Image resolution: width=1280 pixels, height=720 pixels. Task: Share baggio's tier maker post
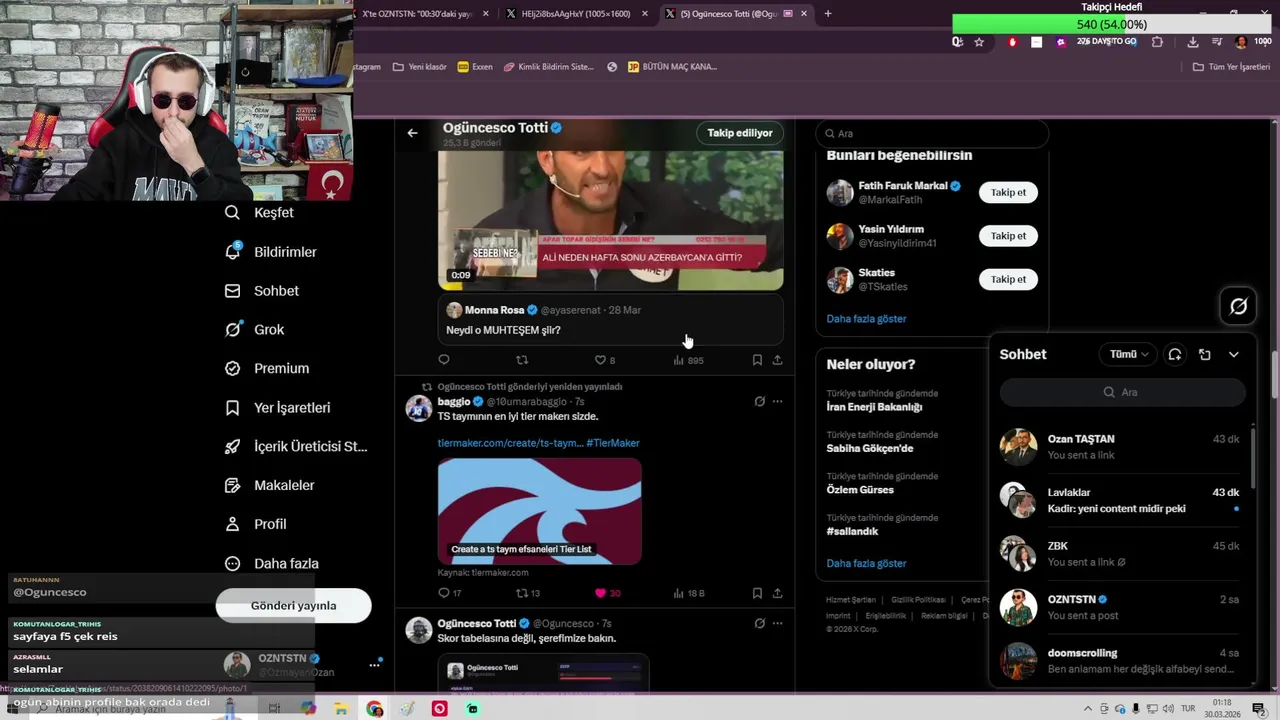pos(777,593)
